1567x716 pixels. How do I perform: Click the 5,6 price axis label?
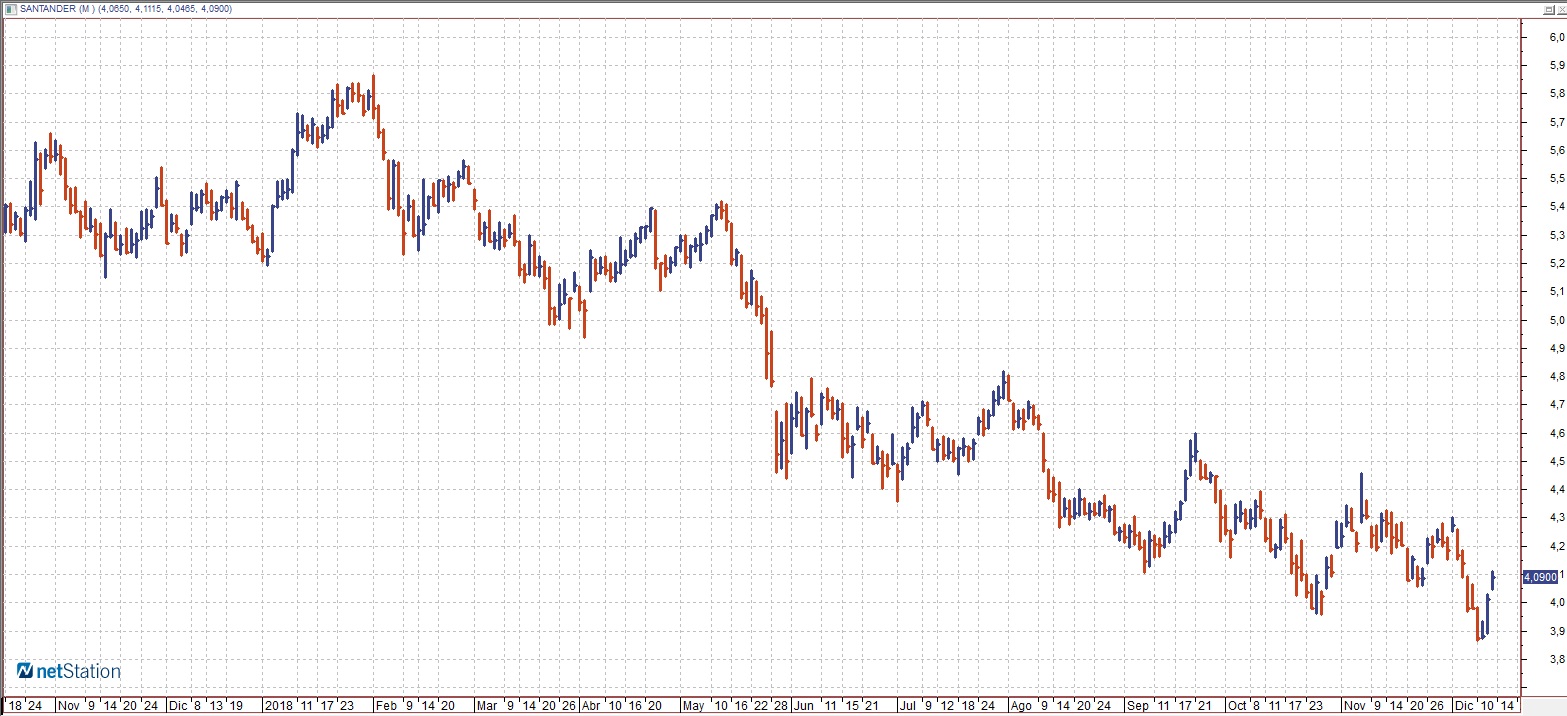(x=1556, y=151)
